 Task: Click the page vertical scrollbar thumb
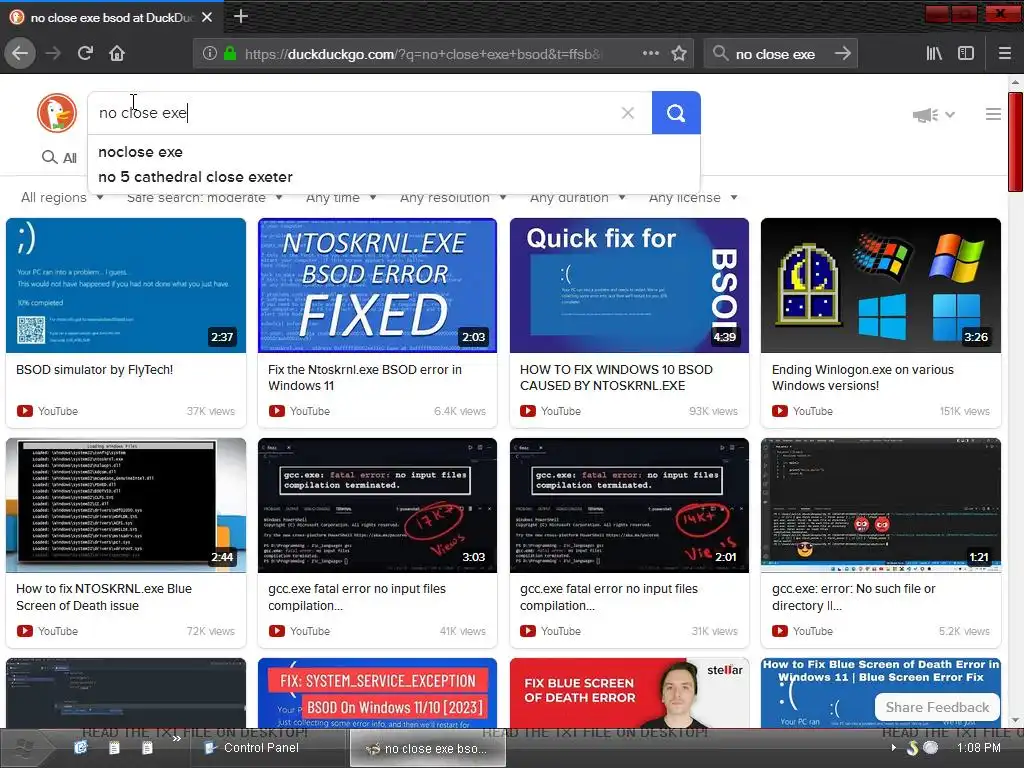[x=1015, y=142]
